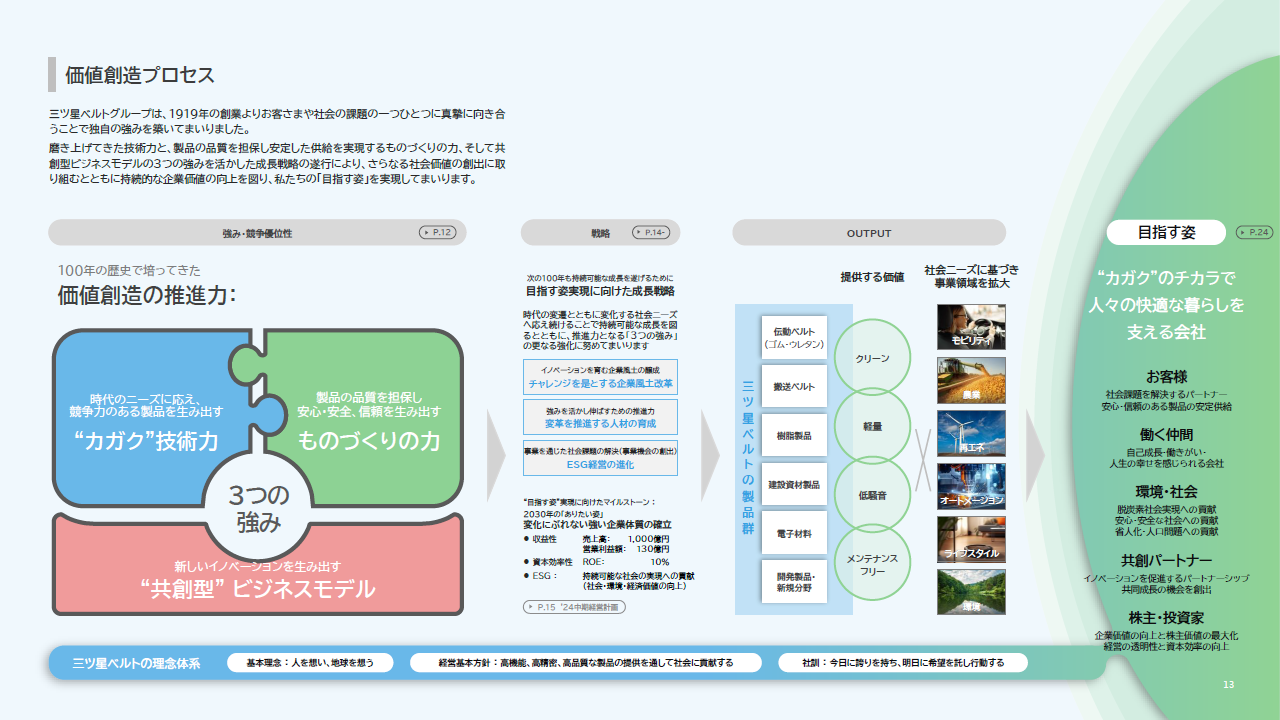Click the 強み・競争優位性 section header
This screenshot has width=1280, height=720.
point(257,233)
